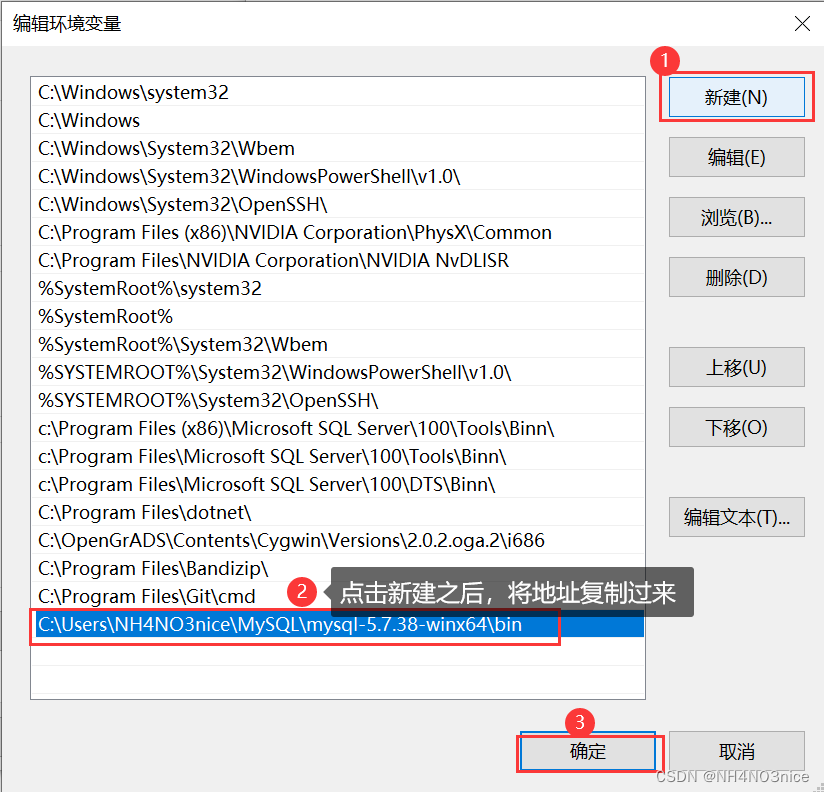The width and height of the screenshot is (824, 792).
Task: Select the plain %SystemRoot% entry
Action: pos(338,316)
